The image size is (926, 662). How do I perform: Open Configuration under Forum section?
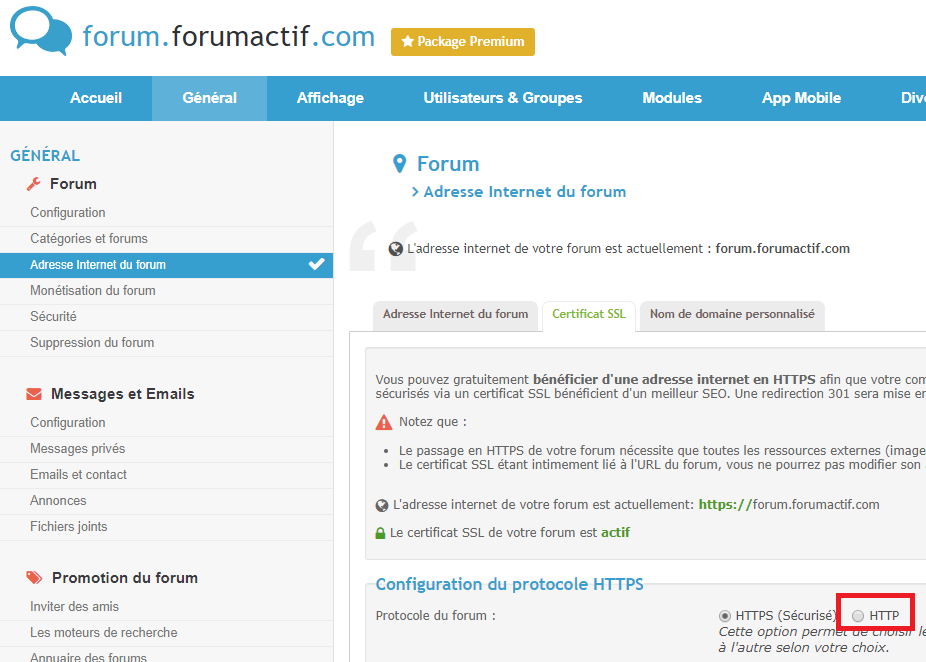coord(167,213)
